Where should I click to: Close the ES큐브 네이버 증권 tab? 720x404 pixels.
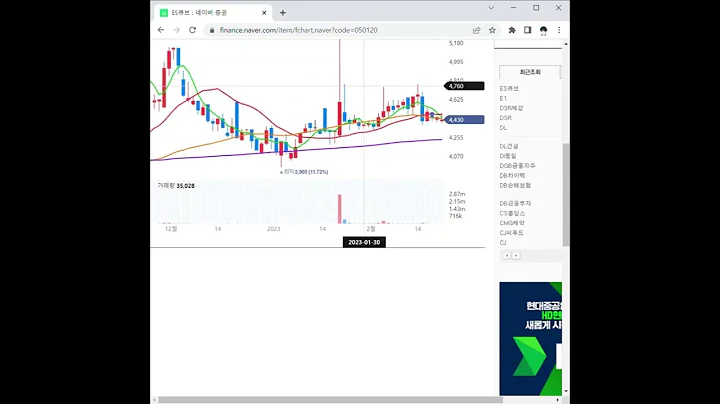pos(264,13)
